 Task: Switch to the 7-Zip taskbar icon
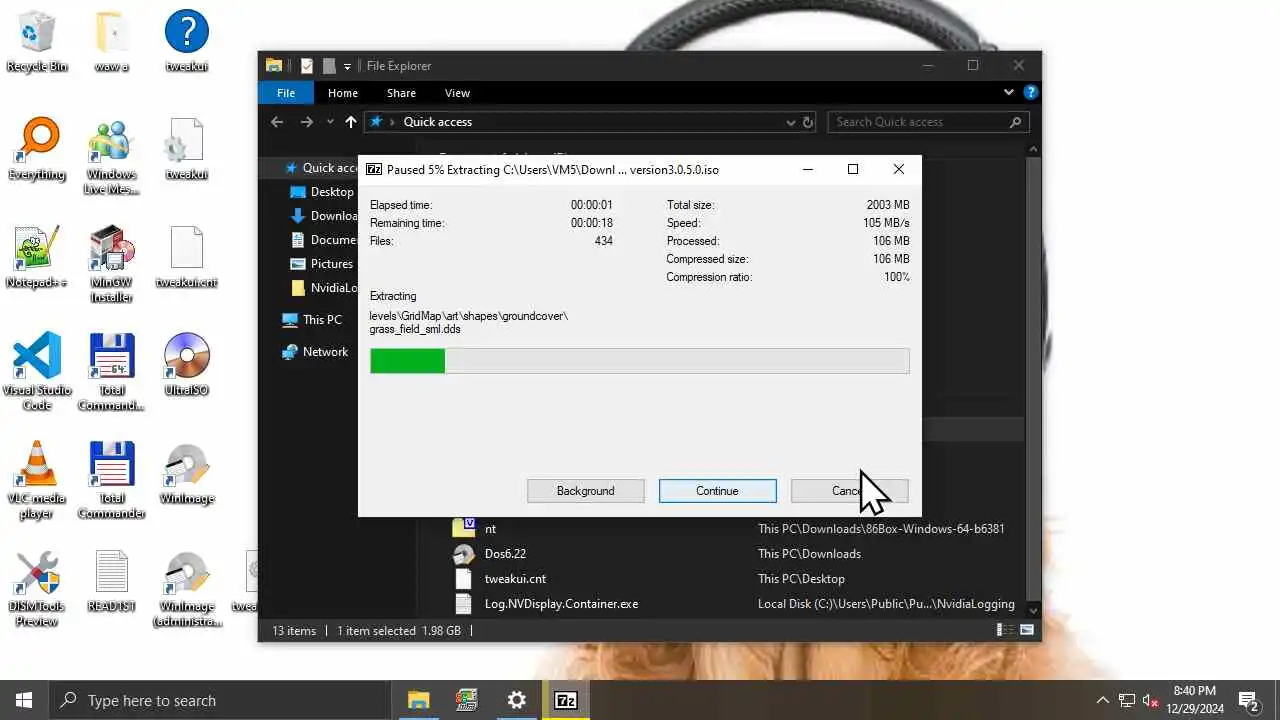point(565,700)
